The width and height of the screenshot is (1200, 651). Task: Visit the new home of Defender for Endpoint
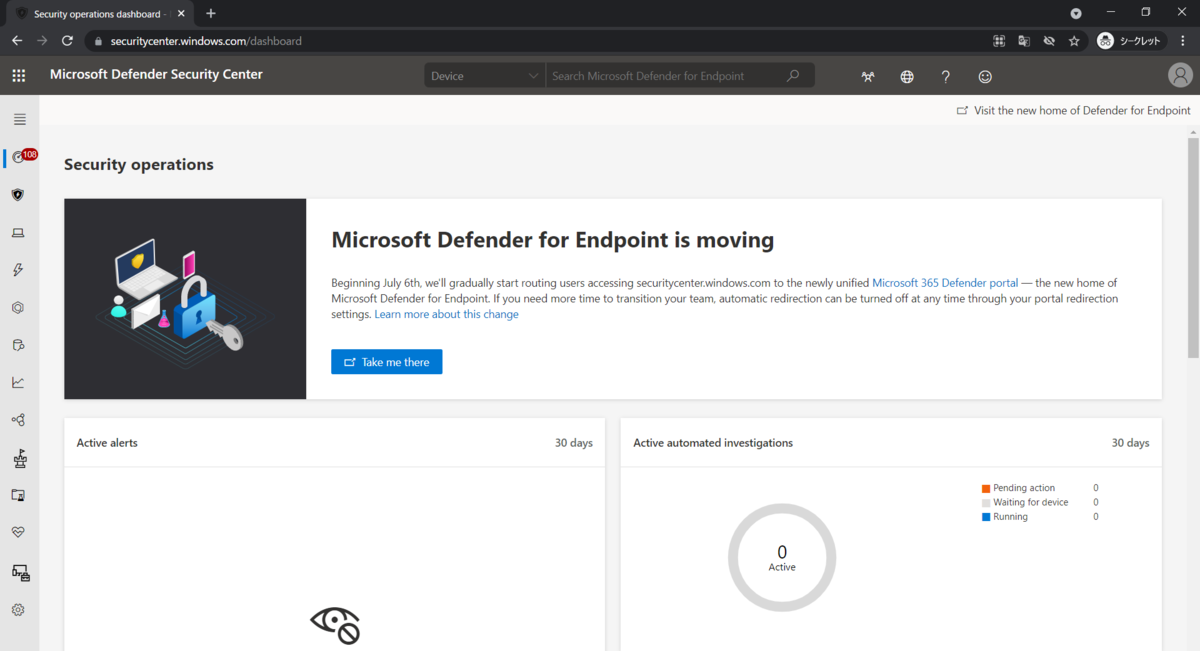pos(1074,111)
